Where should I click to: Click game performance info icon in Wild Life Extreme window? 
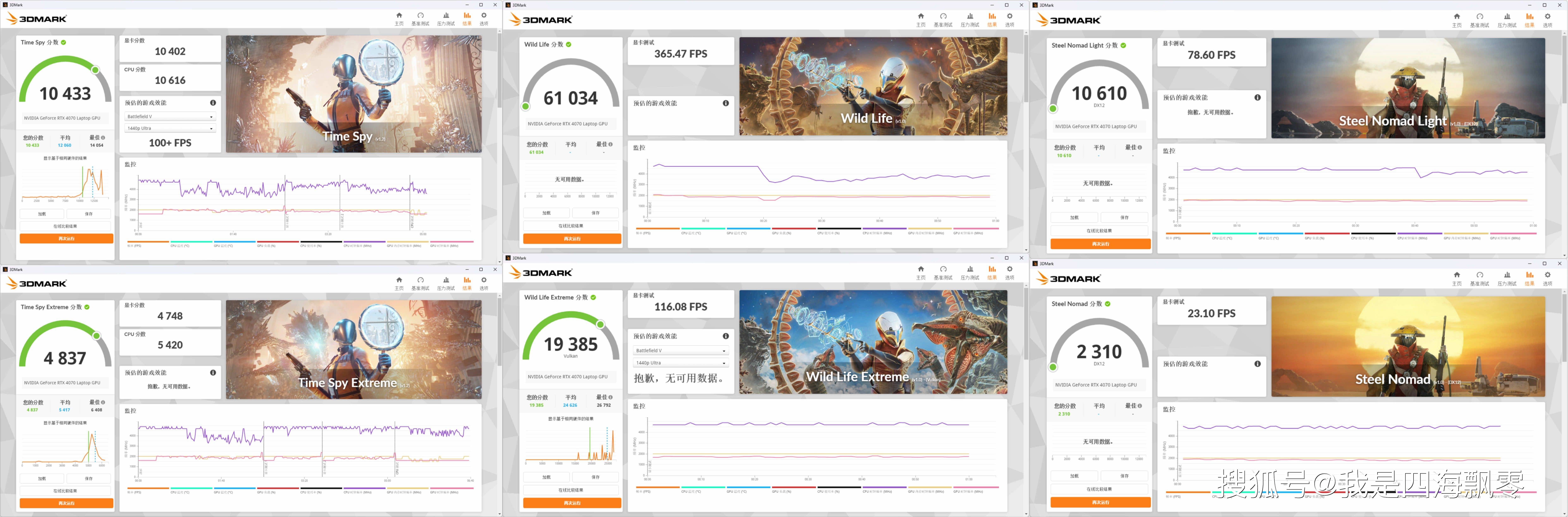pyautogui.click(x=725, y=336)
